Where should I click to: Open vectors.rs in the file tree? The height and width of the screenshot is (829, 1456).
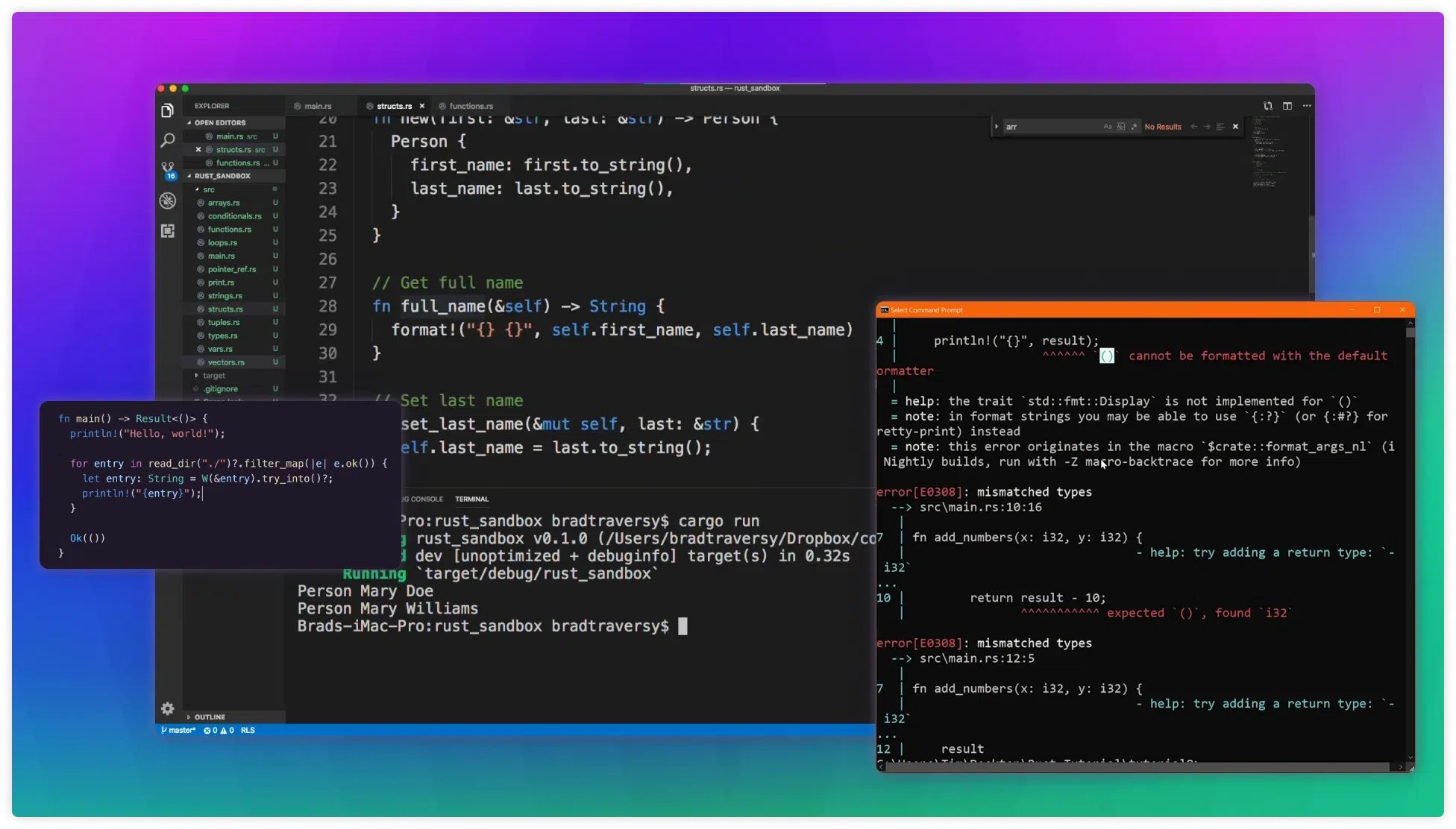click(226, 362)
